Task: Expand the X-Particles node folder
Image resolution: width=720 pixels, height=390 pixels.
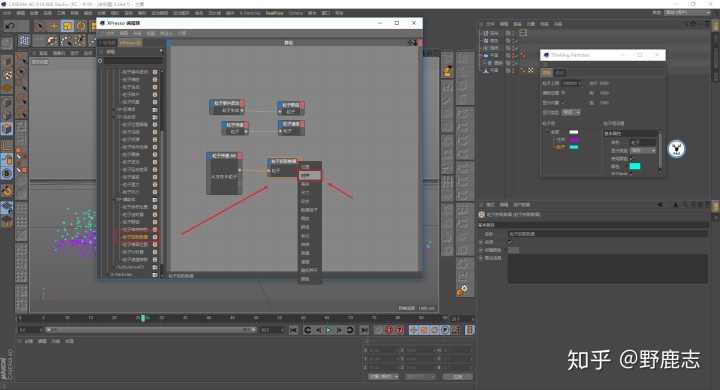Action: [107, 275]
